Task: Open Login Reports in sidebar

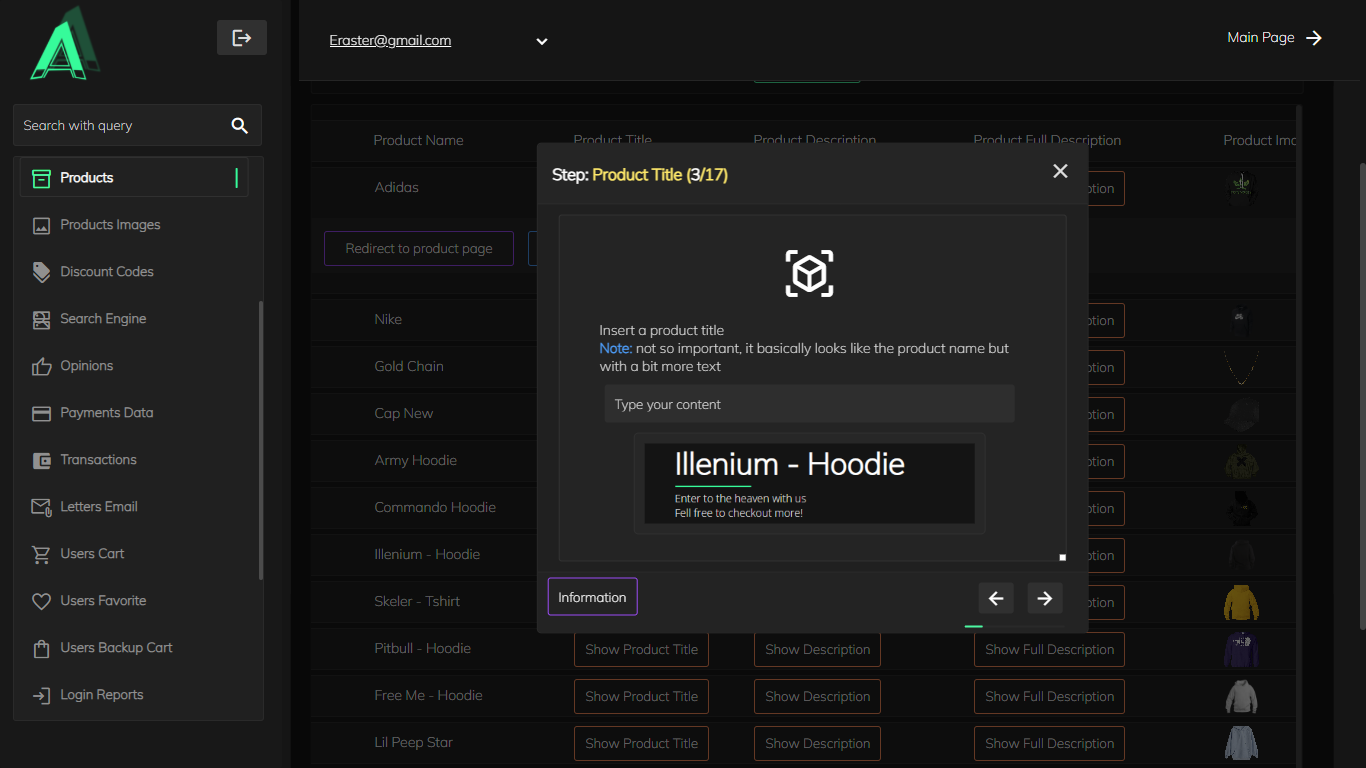Action: (x=101, y=695)
